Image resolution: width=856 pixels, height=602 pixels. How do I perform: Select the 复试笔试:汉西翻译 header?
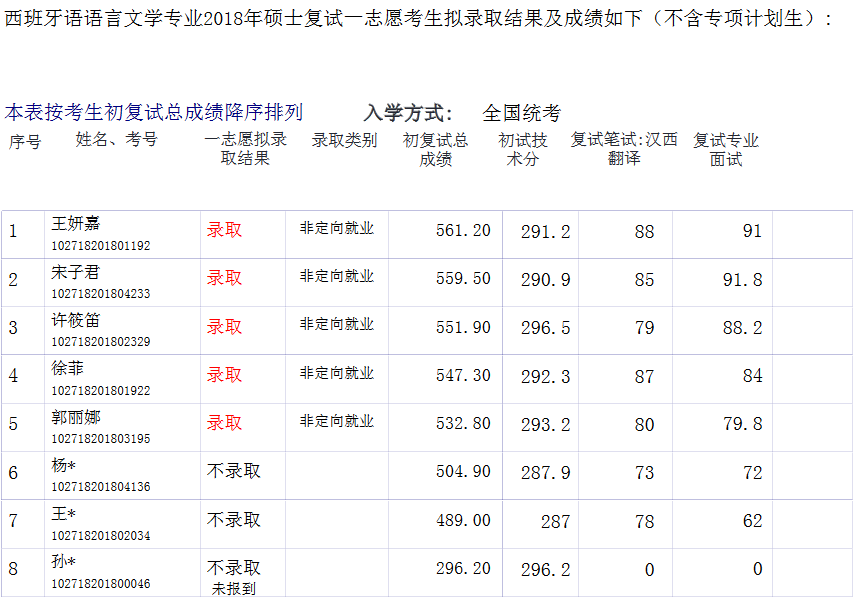click(x=624, y=149)
